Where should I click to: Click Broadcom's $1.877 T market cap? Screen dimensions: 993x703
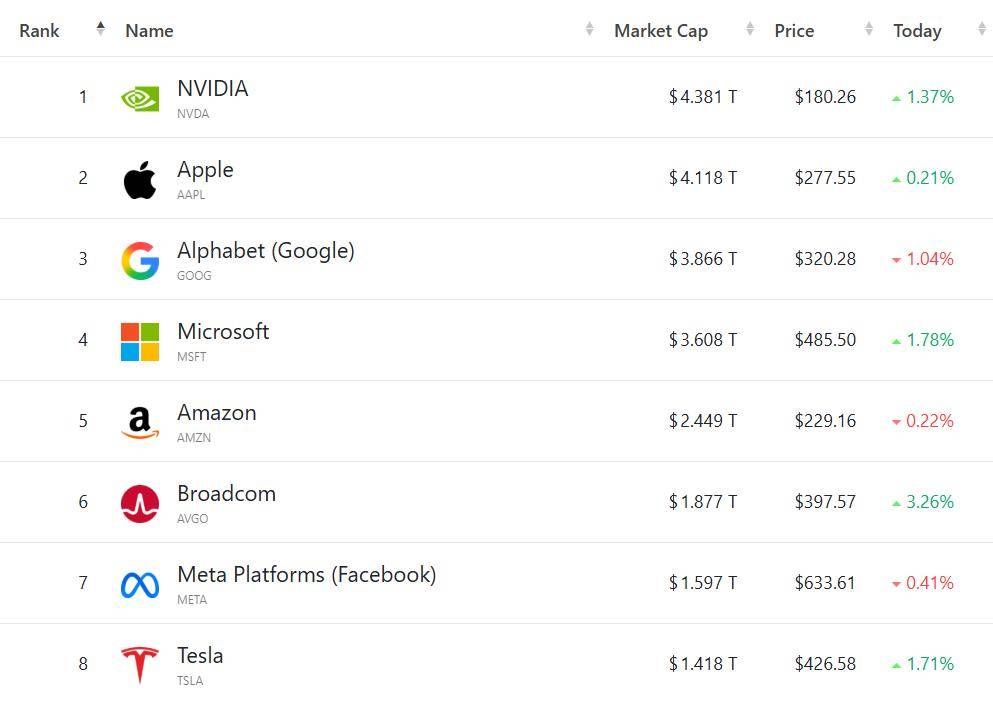point(703,502)
